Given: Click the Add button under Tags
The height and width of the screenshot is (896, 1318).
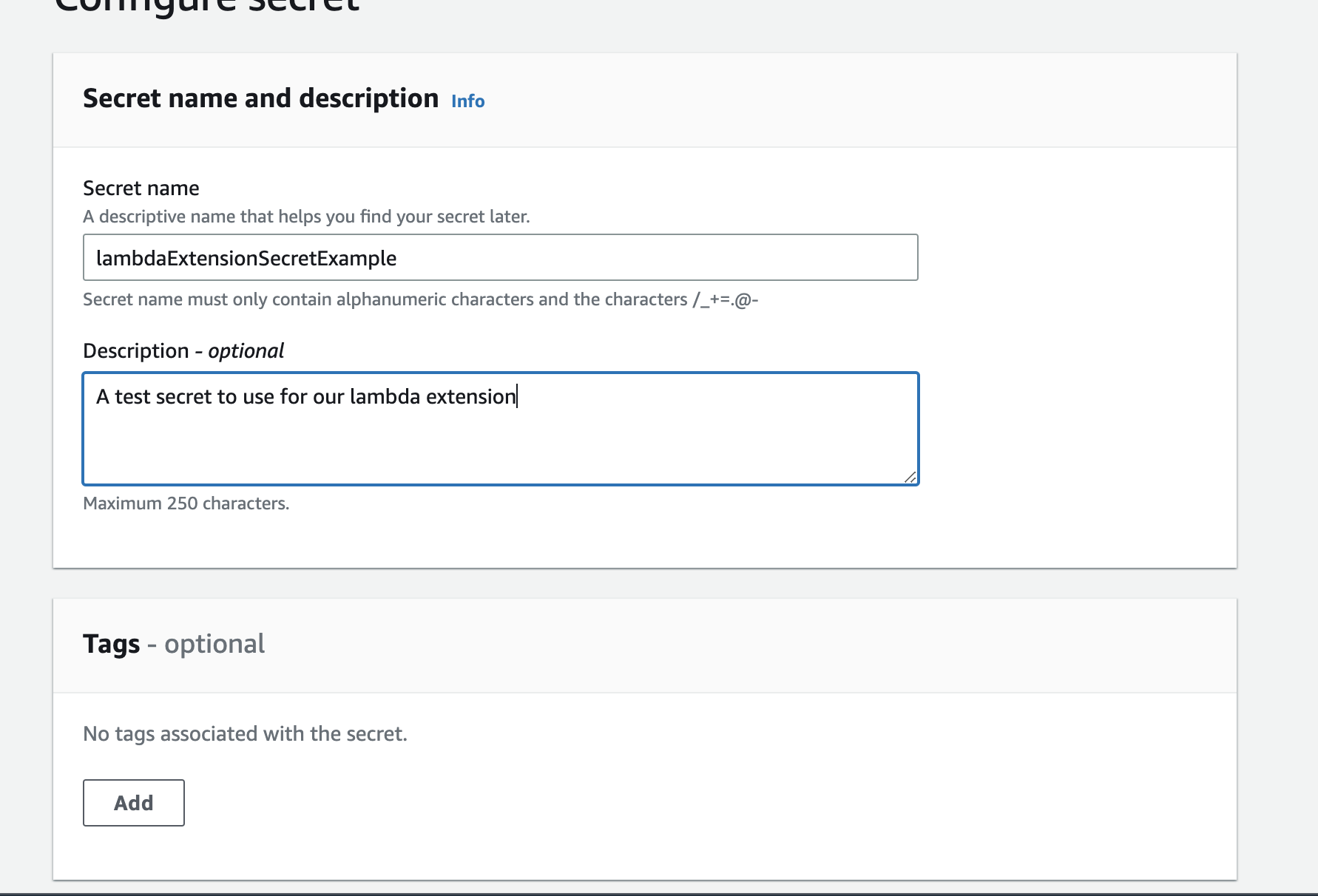Looking at the screenshot, I should click(134, 803).
